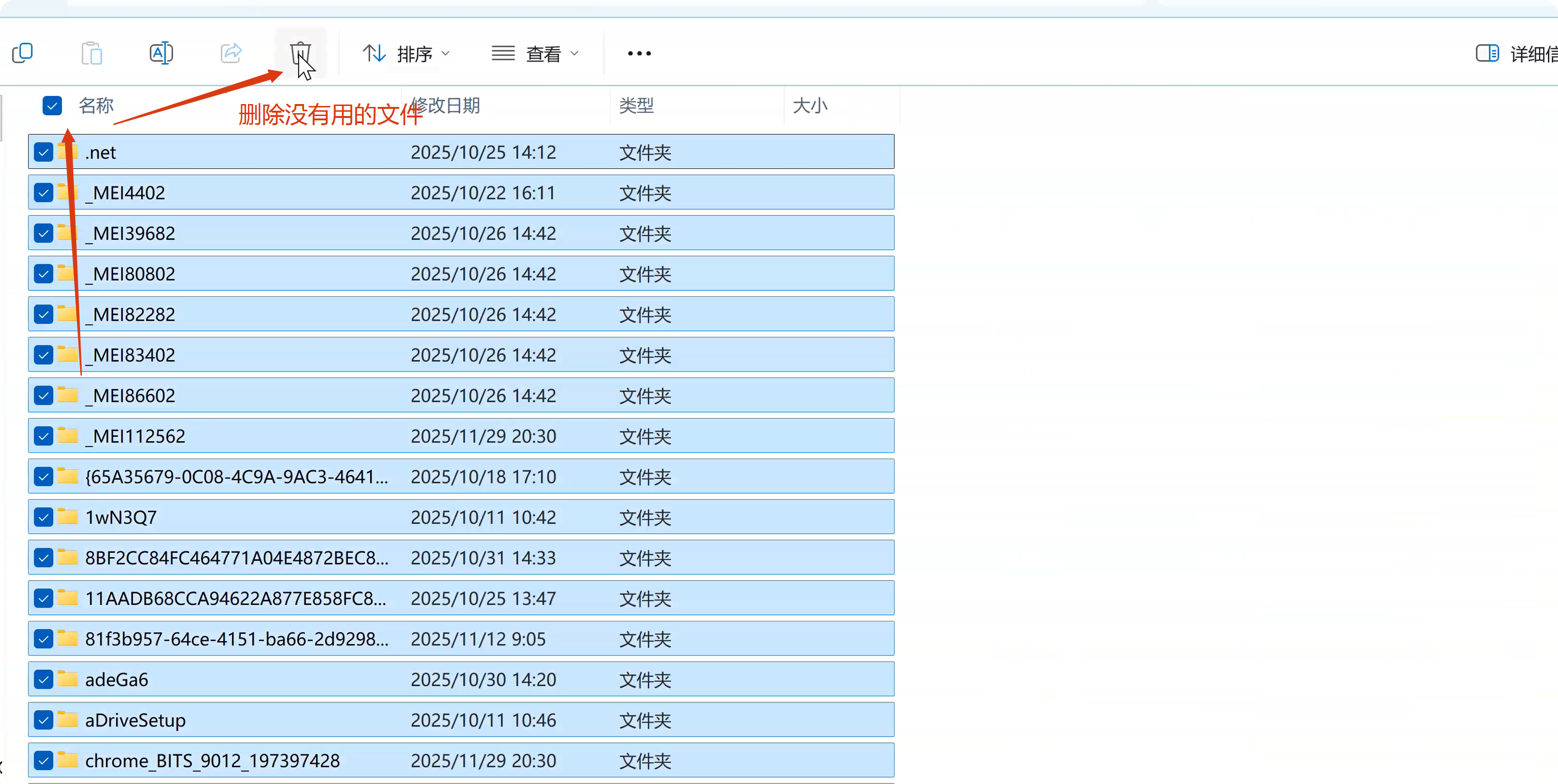Click the Delete trash can icon

(300, 53)
